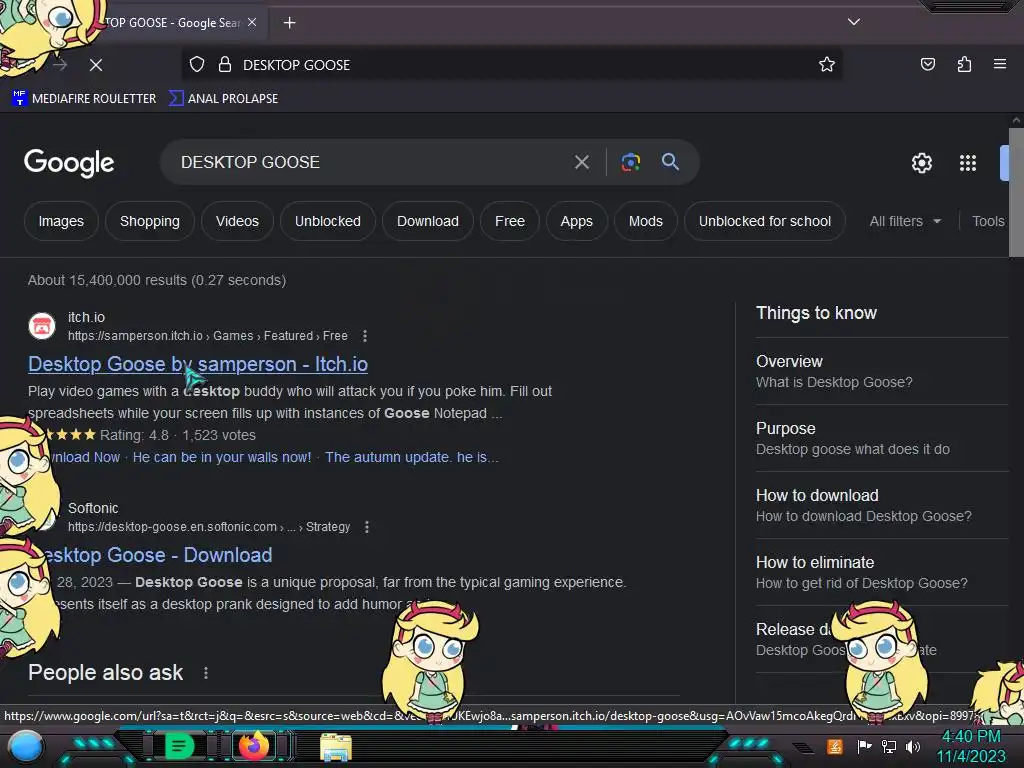Open He can be in your walls now link
Image resolution: width=1024 pixels, height=768 pixels.
[222, 457]
